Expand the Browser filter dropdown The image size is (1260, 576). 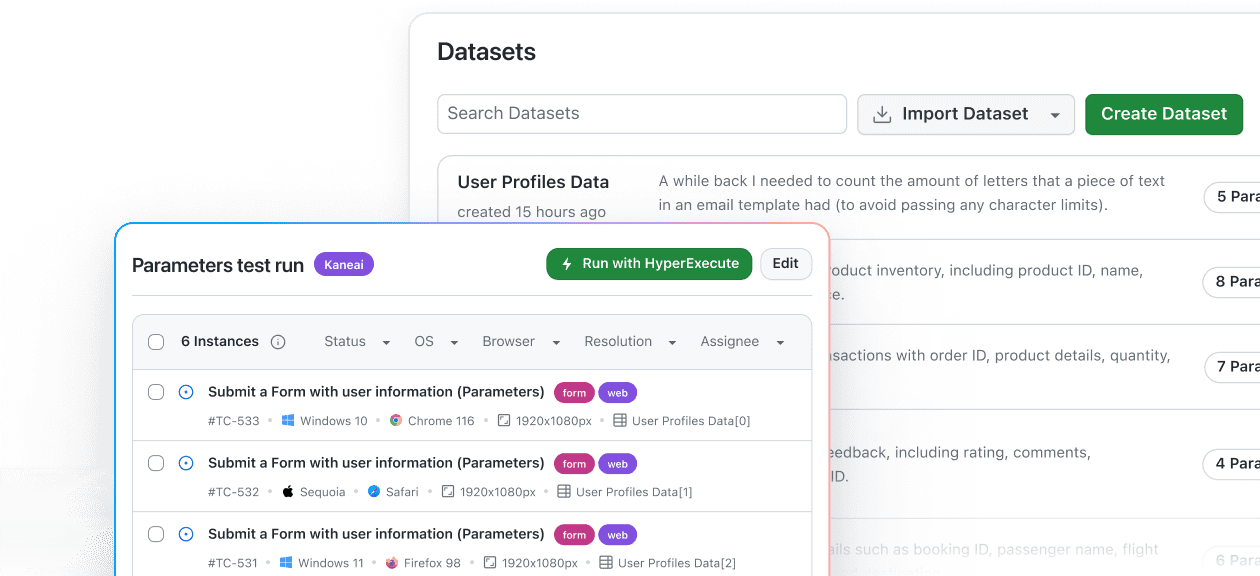[x=520, y=341]
